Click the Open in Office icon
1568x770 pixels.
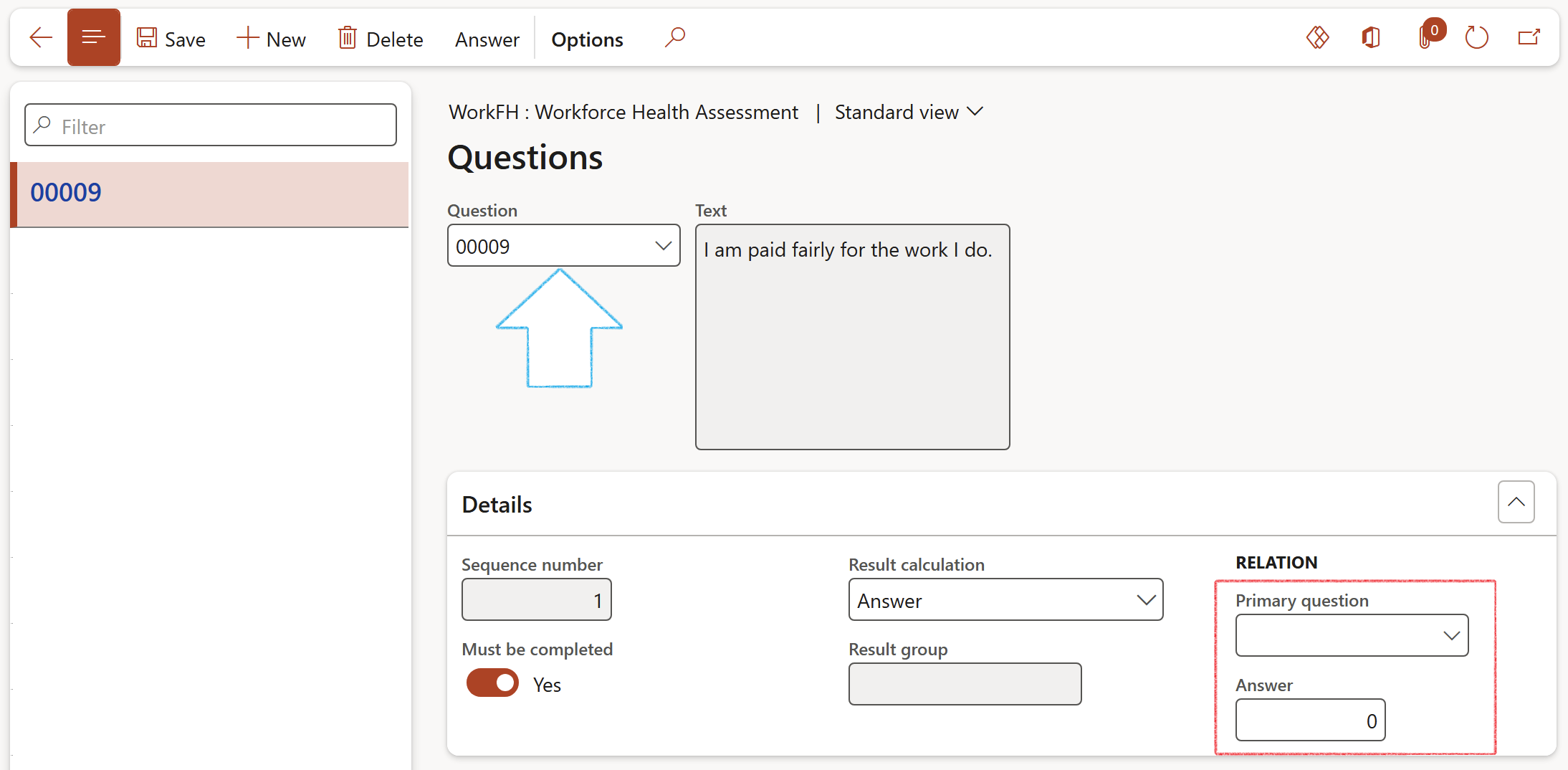coord(1371,37)
